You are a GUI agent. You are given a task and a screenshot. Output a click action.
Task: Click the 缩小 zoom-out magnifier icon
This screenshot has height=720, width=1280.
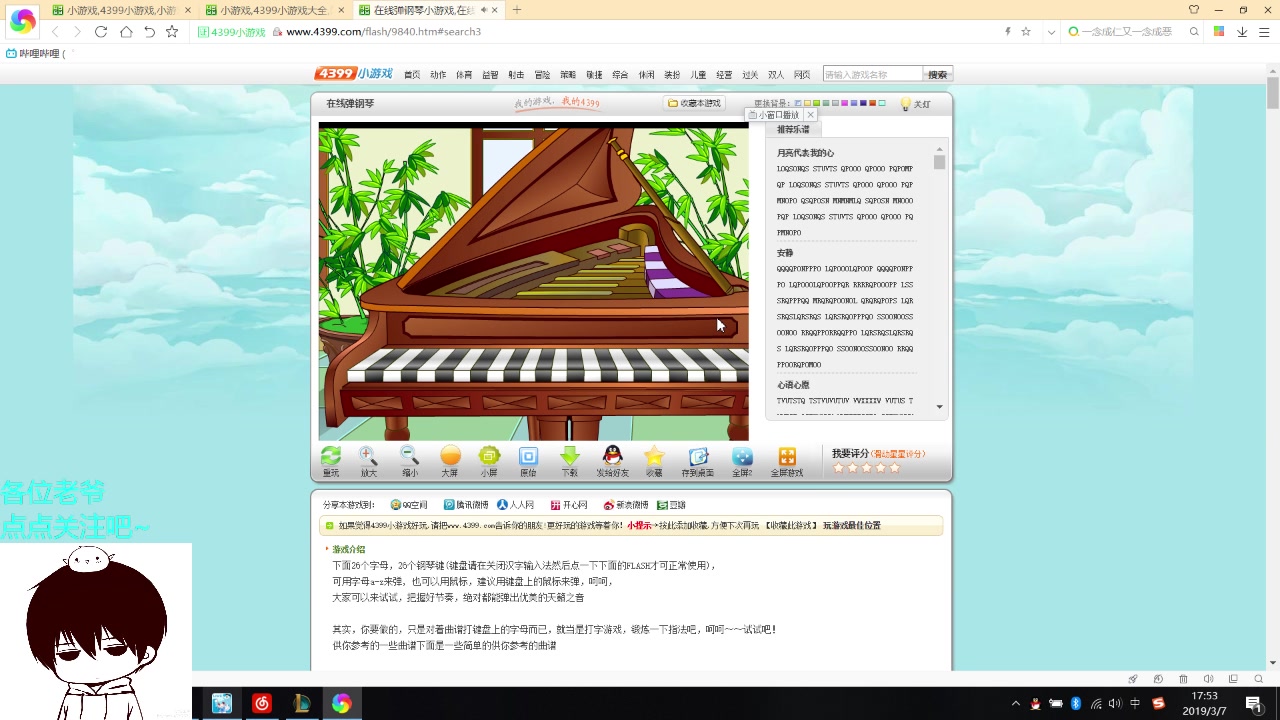(x=409, y=457)
